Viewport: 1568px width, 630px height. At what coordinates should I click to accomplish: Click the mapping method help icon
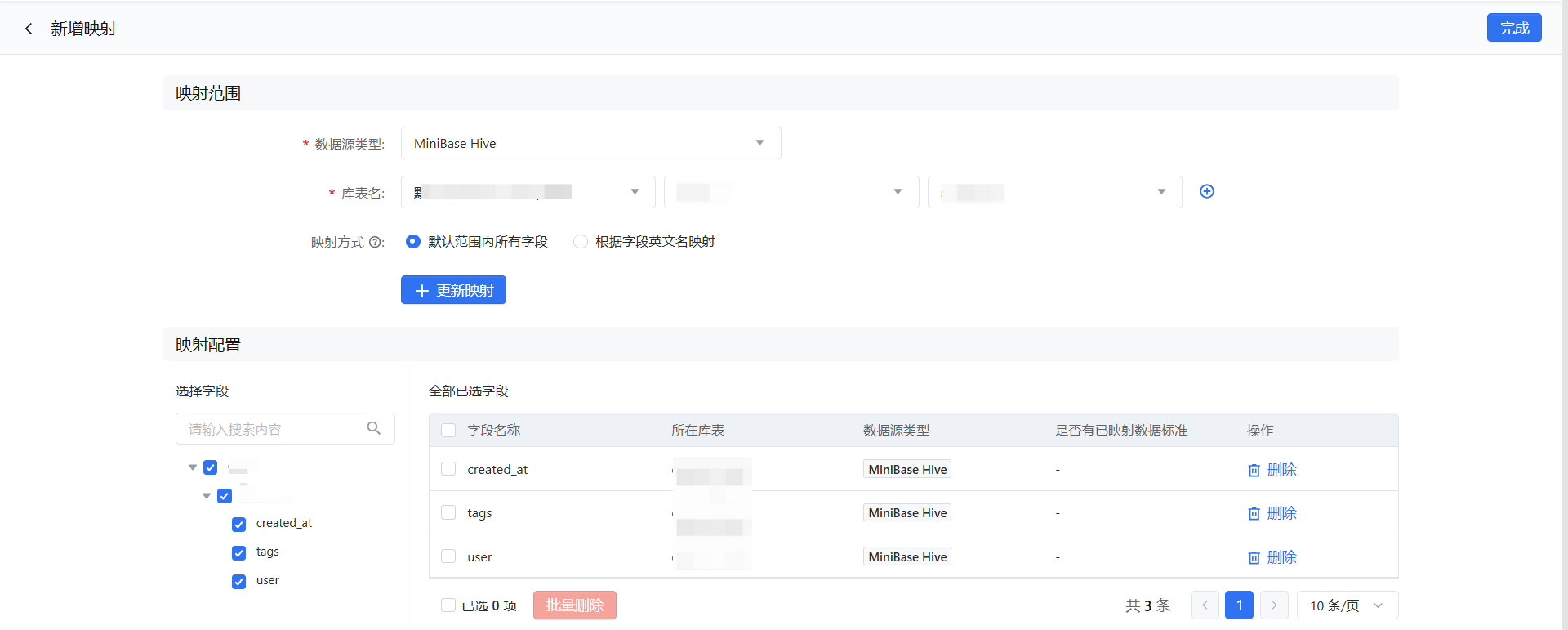point(375,242)
